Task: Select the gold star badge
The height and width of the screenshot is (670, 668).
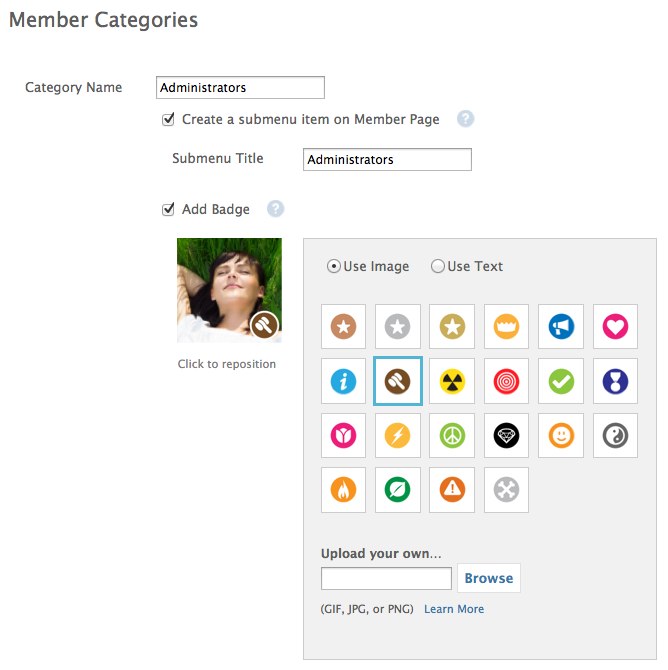Action: (452, 326)
